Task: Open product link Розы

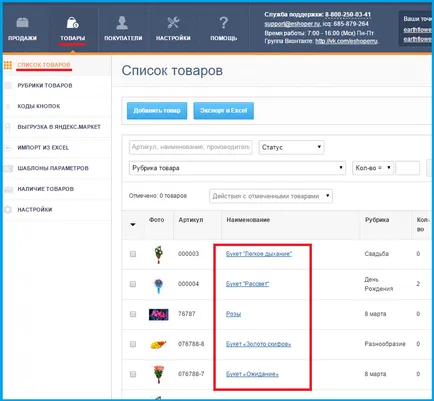Action: tap(233, 314)
